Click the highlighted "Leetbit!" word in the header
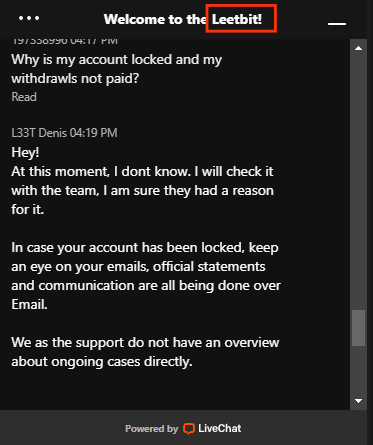 tap(237, 19)
